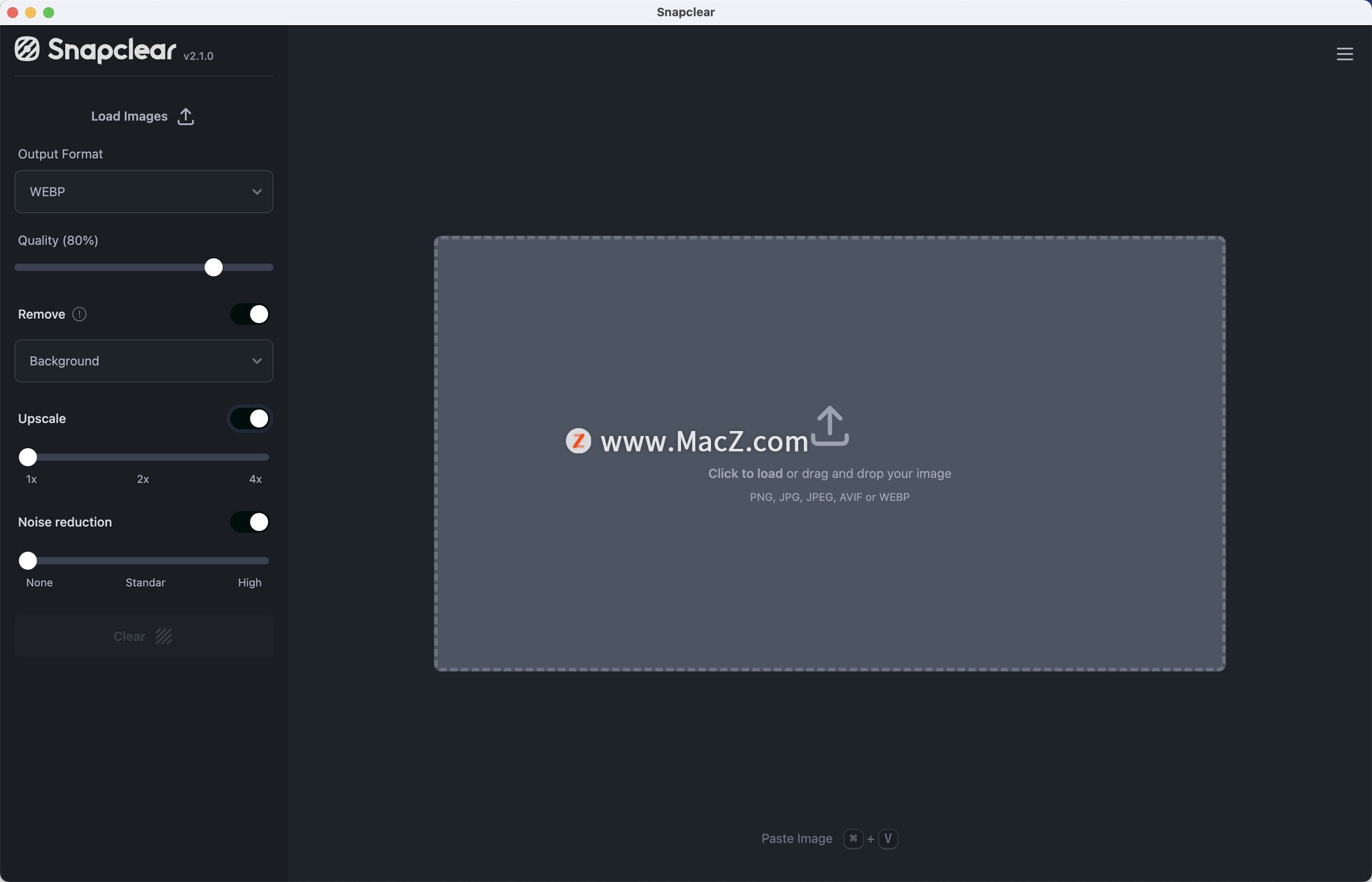Minimize the window with yellow button
Screen dimensions: 1372x882
pos(31,12)
